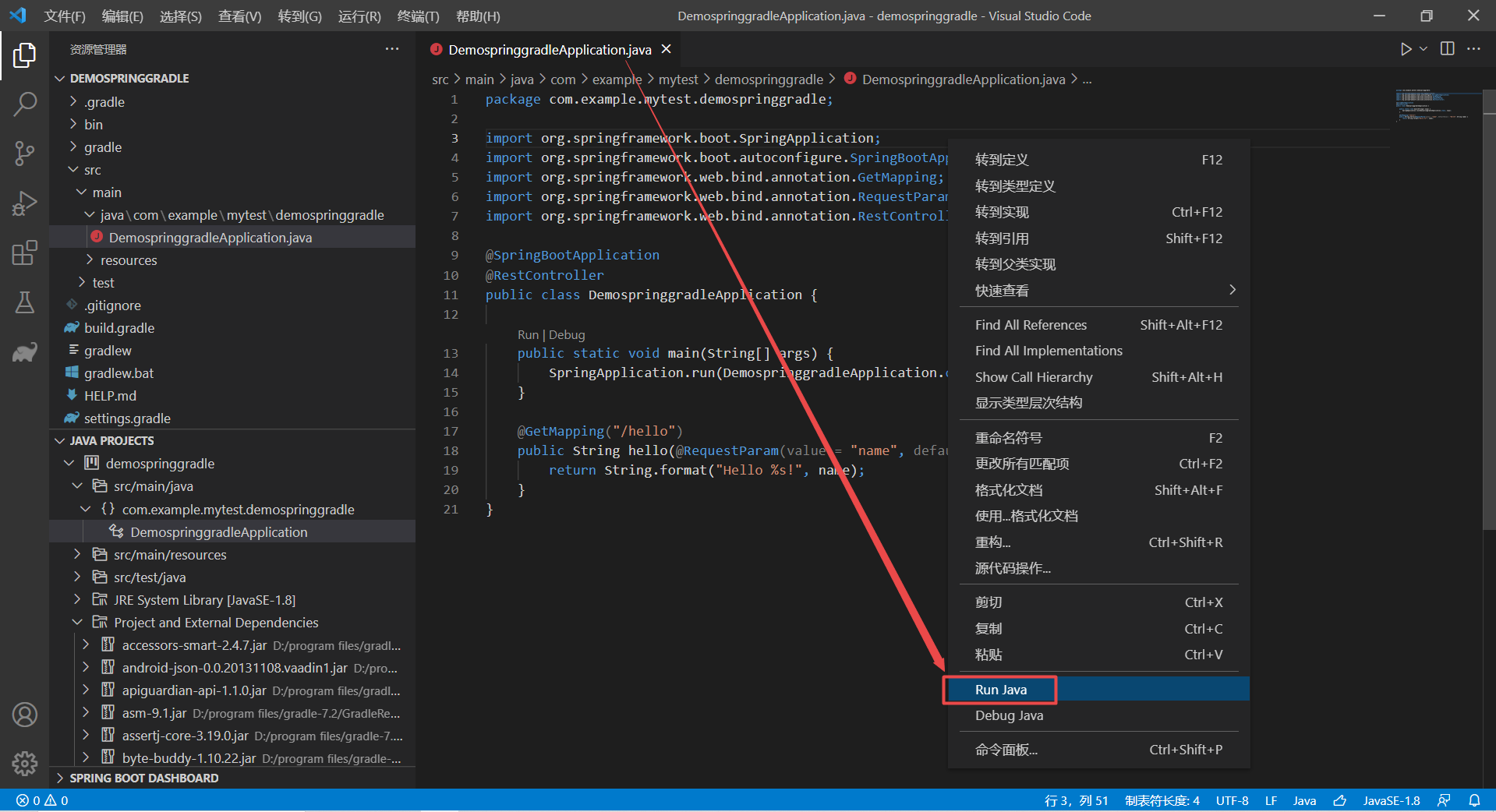Choose Debug Java from context menu
The height and width of the screenshot is (812, 1496).
point(1098,715)
